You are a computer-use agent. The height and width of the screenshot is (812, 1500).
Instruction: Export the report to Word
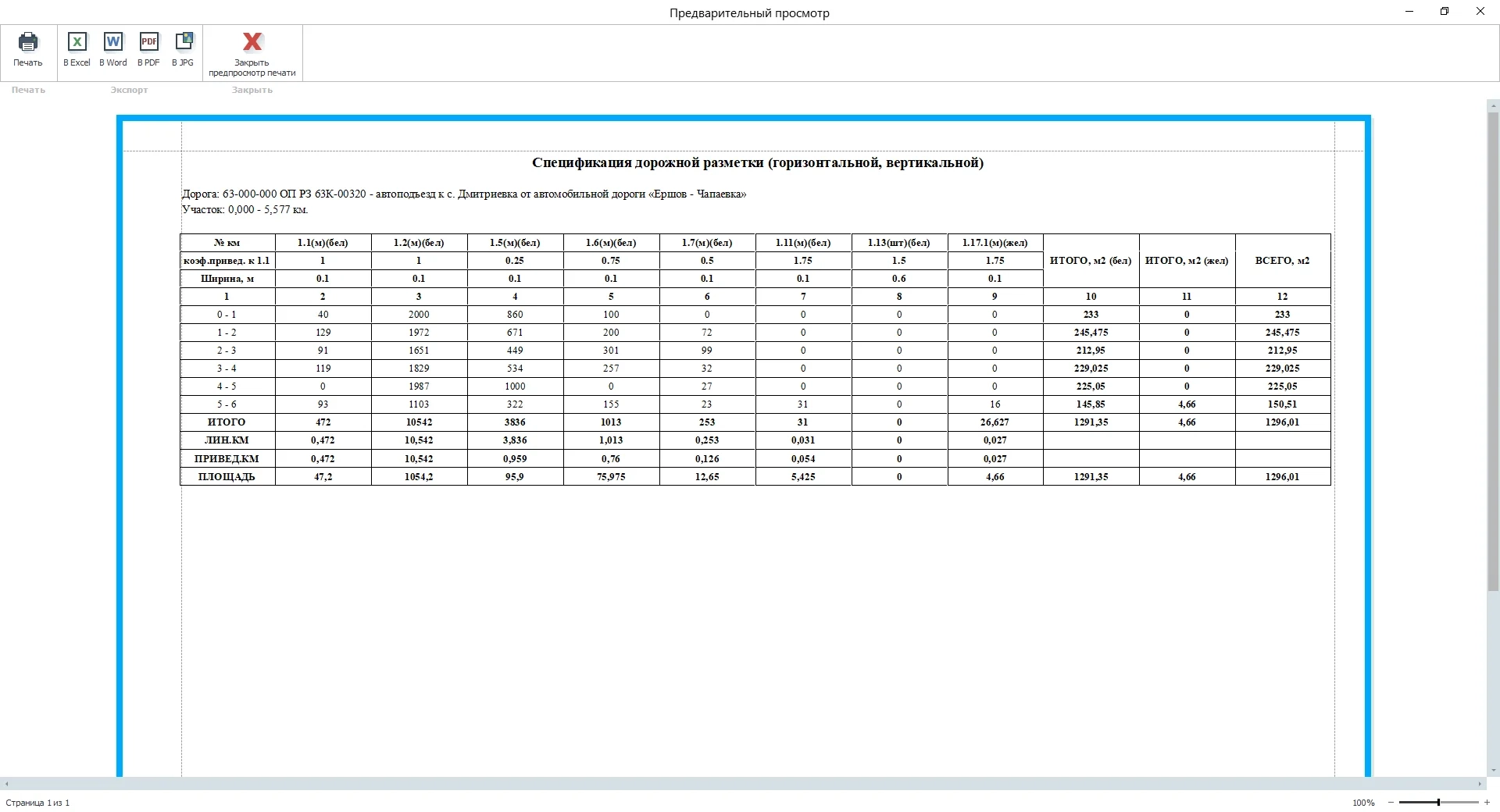pos(113,43)
